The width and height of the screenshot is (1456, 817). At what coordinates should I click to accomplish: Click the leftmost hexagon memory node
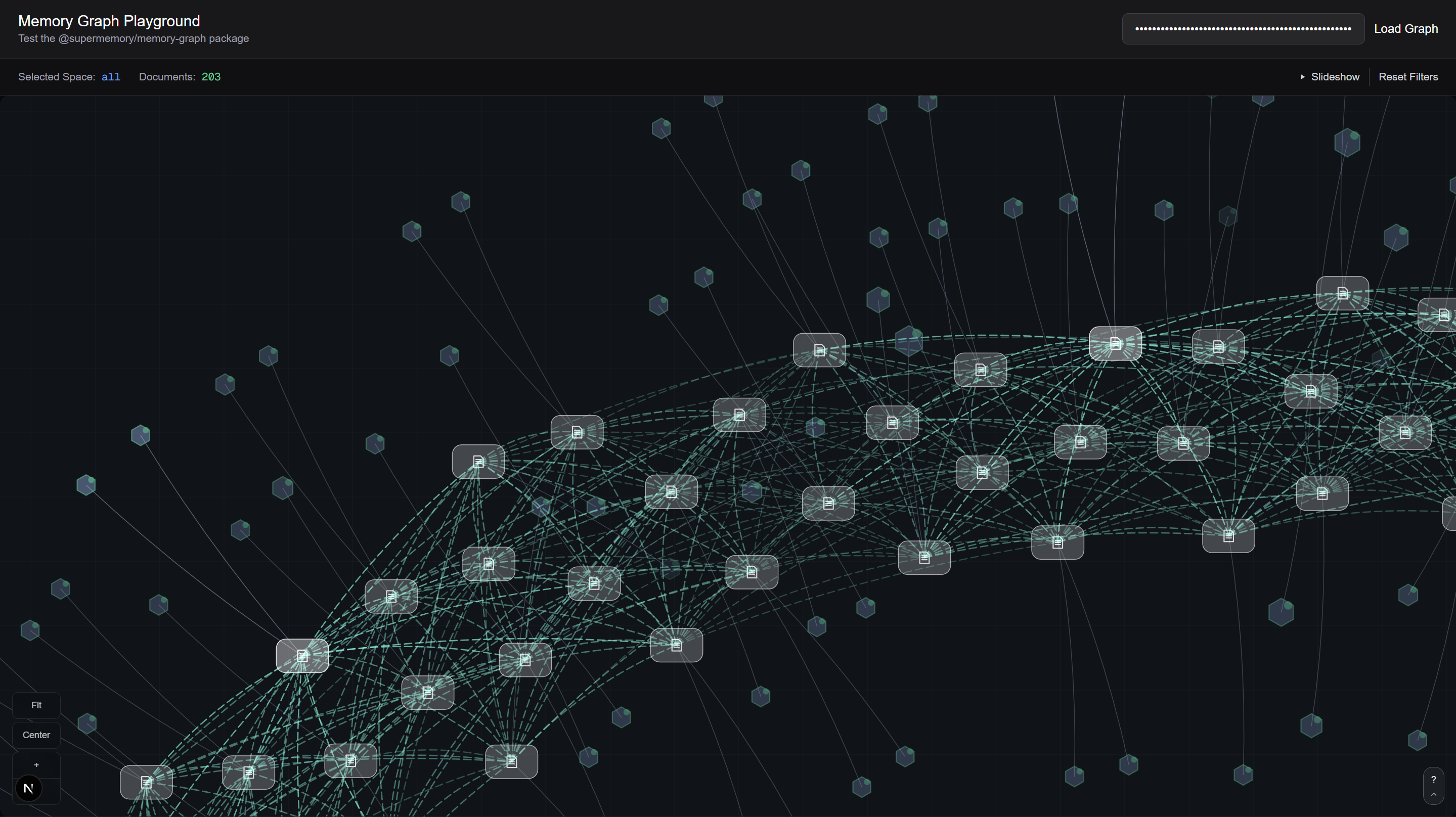(30, 630)
